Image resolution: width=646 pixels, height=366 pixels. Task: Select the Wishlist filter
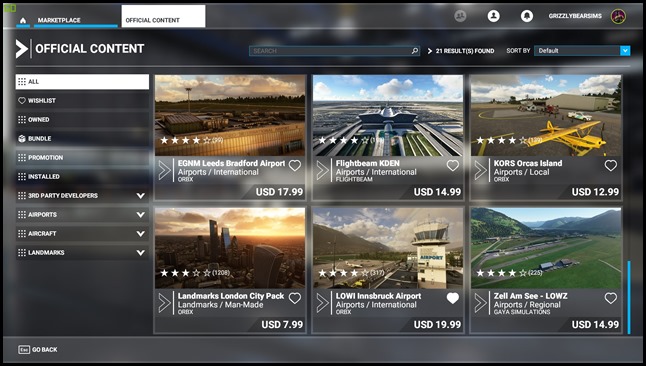click(82, 101)
